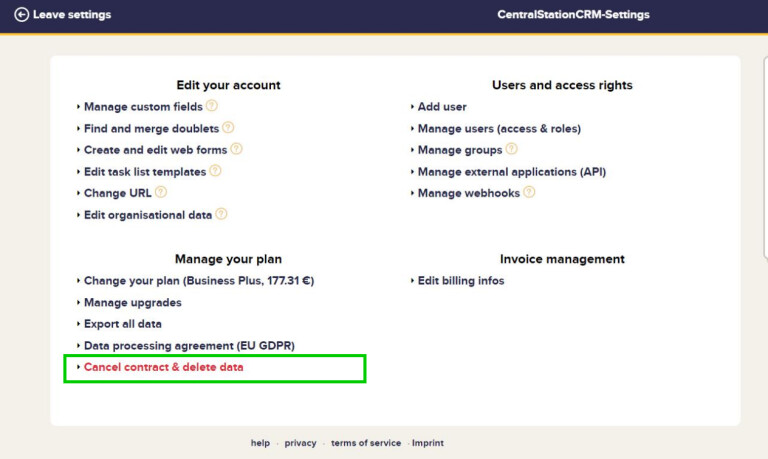The width and height of the screenshot is (768, 459).
Task: Open help icon next to Find and merge doublets
Action: 228,128
